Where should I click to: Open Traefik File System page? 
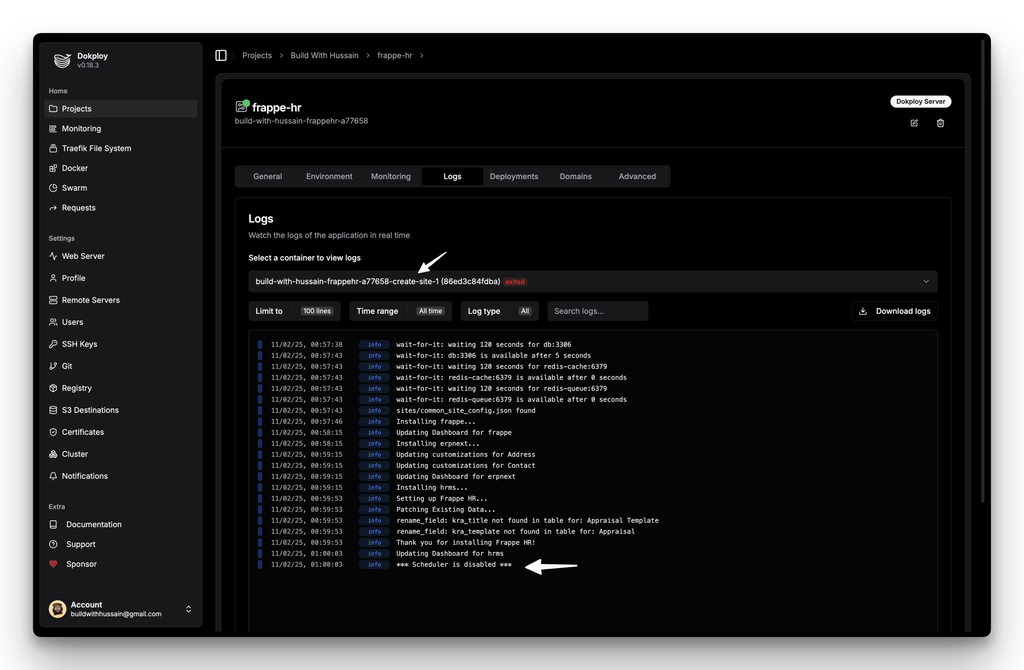(x=96, y=148)
